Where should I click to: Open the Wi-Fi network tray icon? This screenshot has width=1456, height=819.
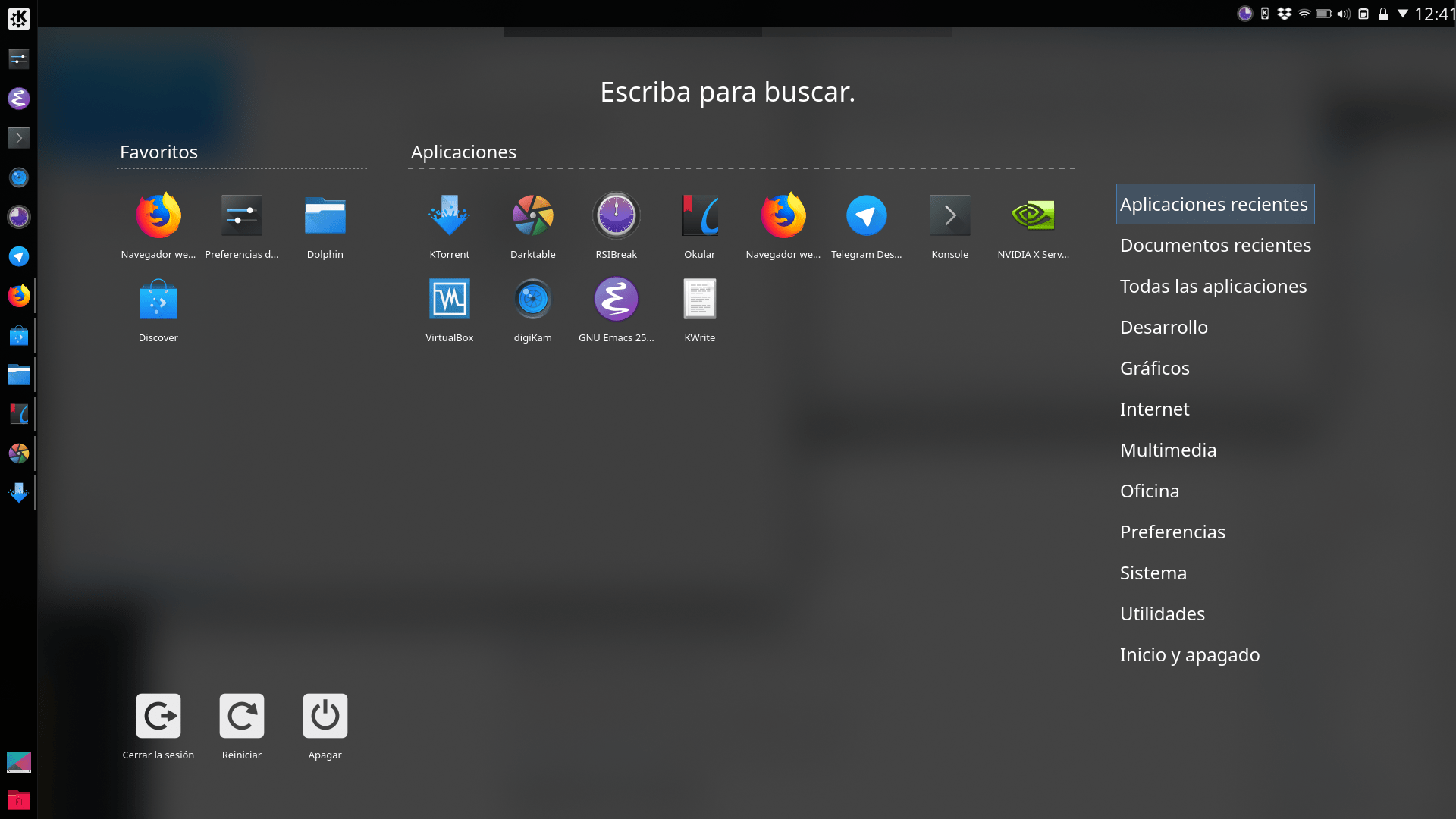click(x=1304, y=14)
